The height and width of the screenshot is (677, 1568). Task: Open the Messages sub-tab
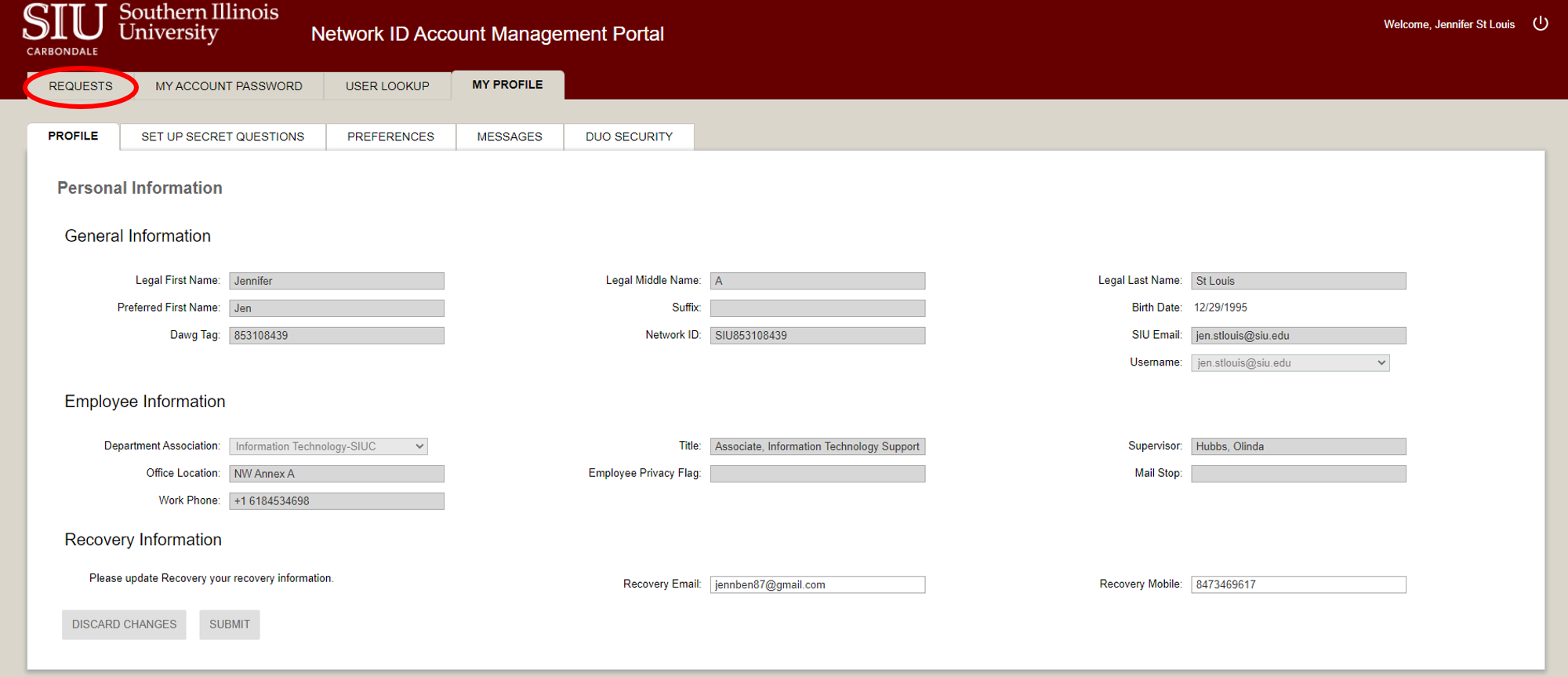coord(510,136)
